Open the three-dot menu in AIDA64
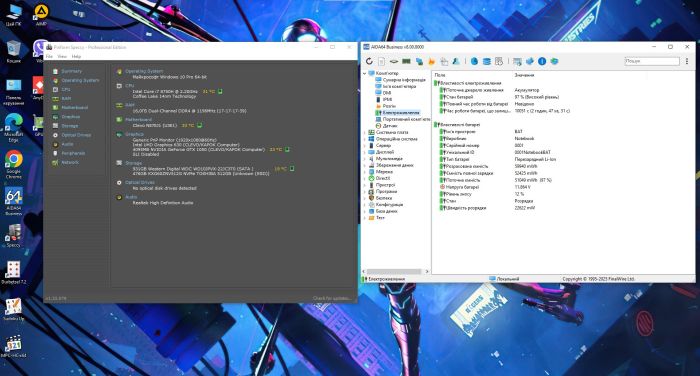This screenshot has width=700, height=376. pos(687,61)
